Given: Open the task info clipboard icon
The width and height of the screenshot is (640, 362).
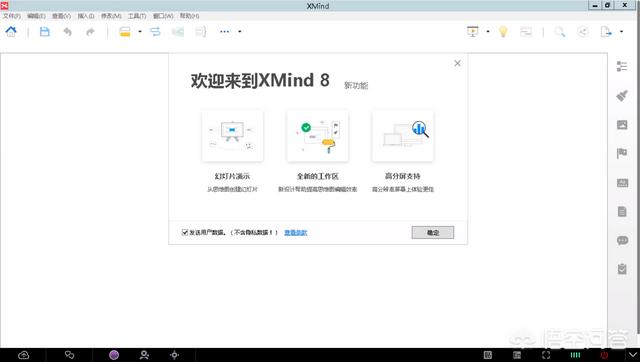Looking at the screenshot, I should tap(622, 269).
